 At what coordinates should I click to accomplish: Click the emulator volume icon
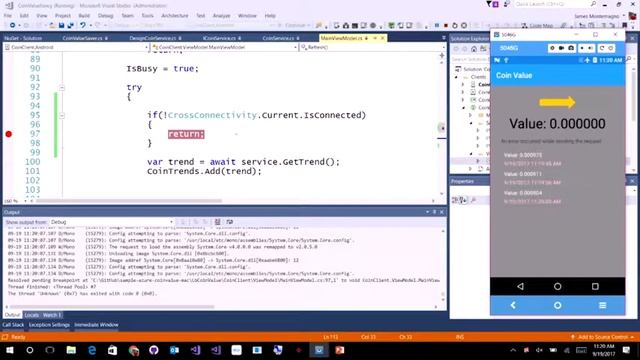[590, 48]
